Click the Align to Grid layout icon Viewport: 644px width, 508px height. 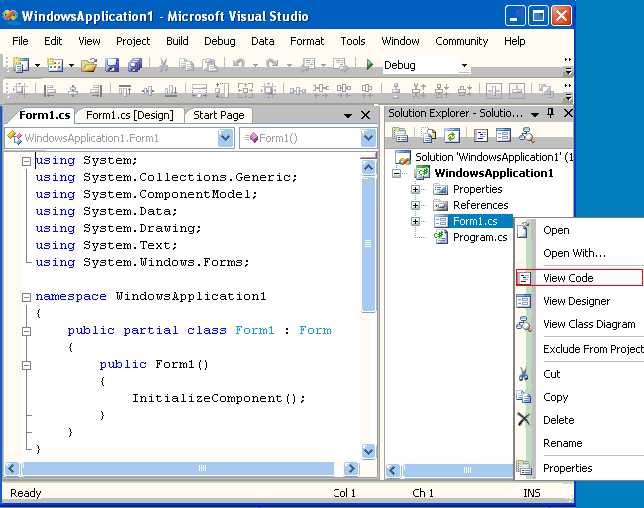click(x=20, y=90)
